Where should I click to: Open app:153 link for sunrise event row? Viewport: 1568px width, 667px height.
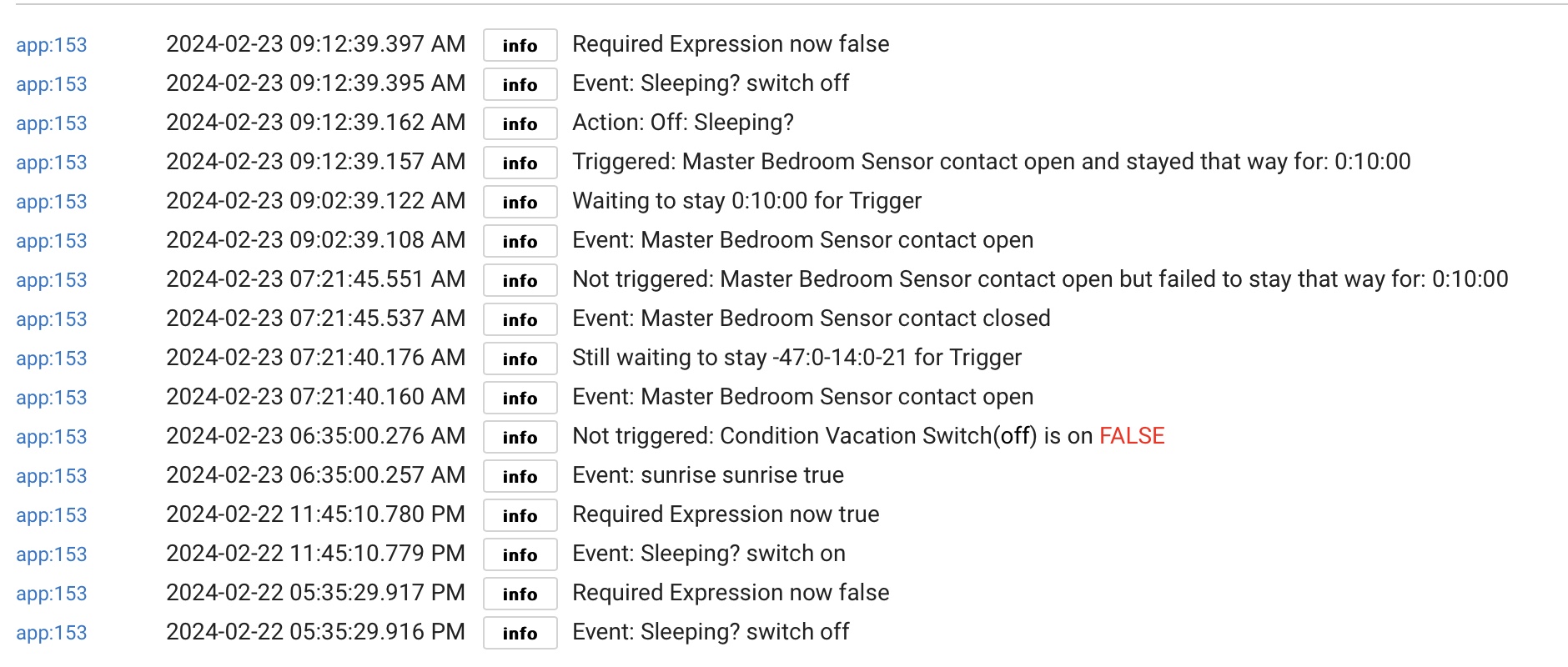(x=52, y=476)
